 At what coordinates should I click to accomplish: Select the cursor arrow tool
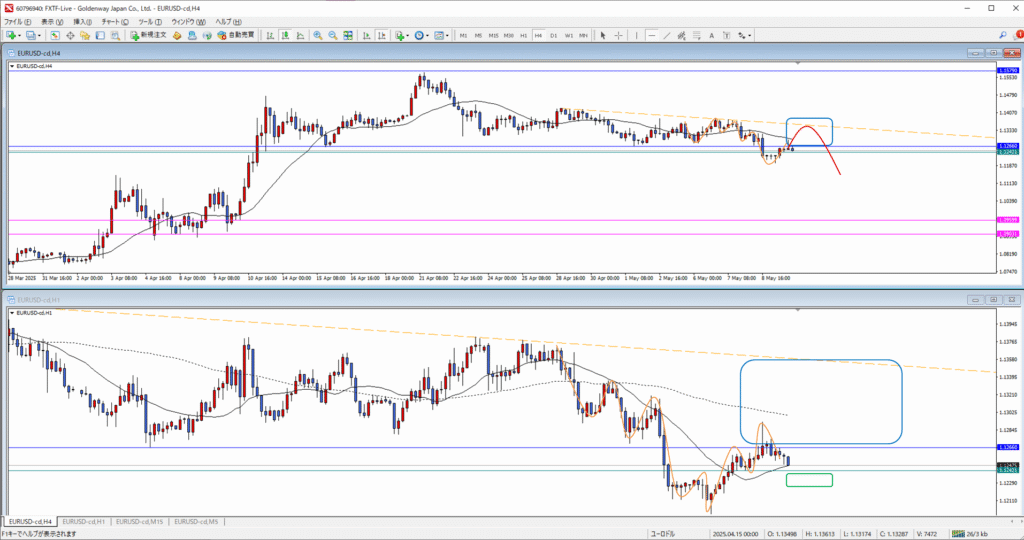(x=603, y=35)
